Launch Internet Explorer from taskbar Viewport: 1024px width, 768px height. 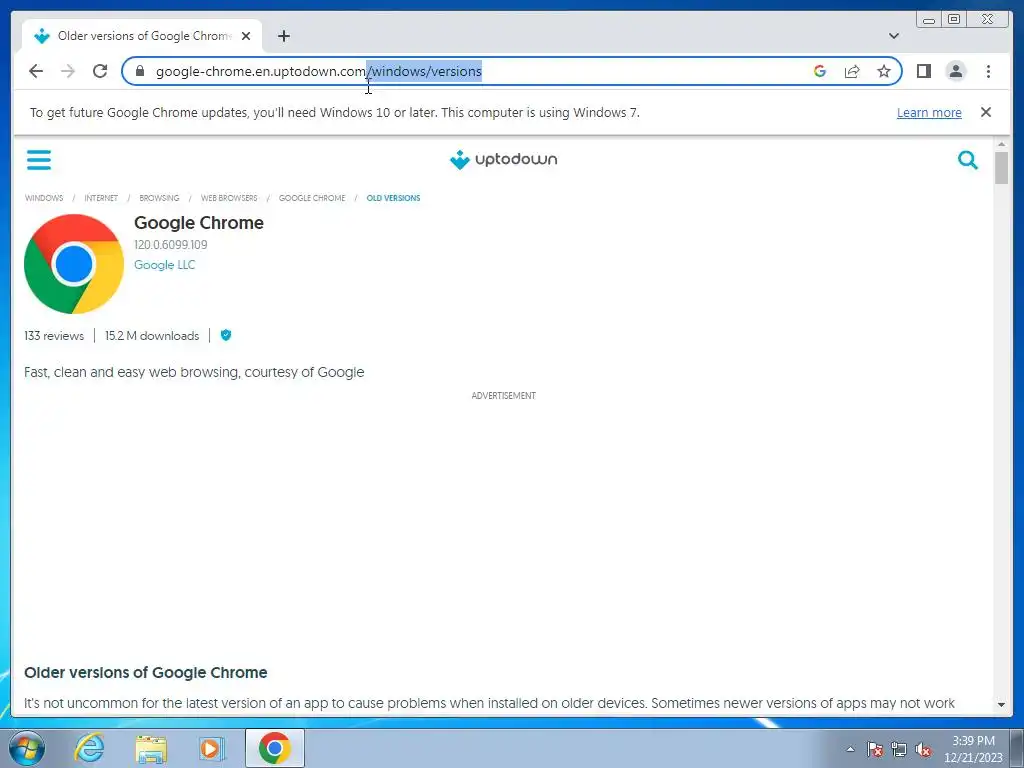coord(89,748)
